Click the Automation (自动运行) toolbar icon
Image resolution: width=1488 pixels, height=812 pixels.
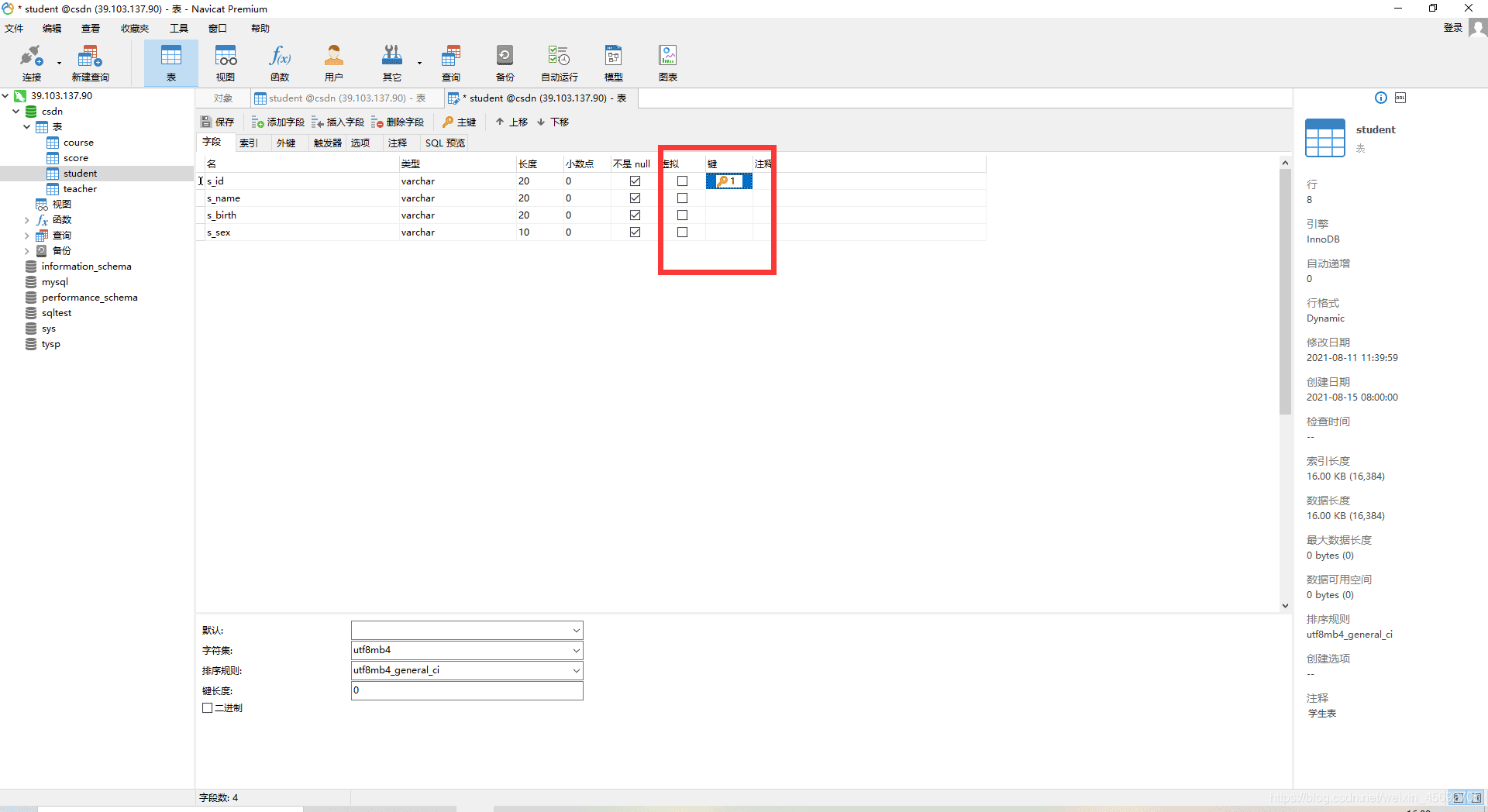[559, 63]
